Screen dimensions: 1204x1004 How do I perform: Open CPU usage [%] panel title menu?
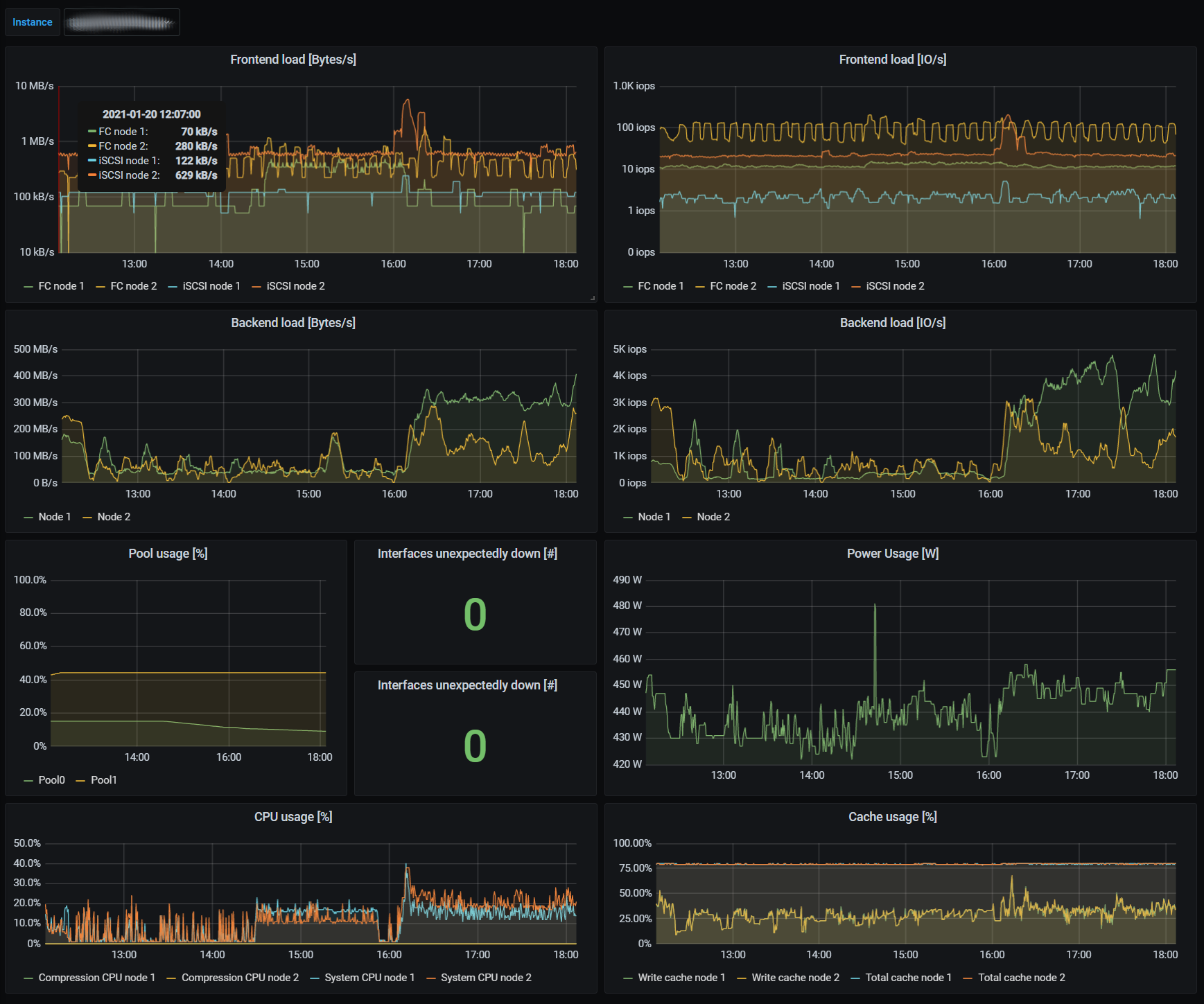click(293, 817)
